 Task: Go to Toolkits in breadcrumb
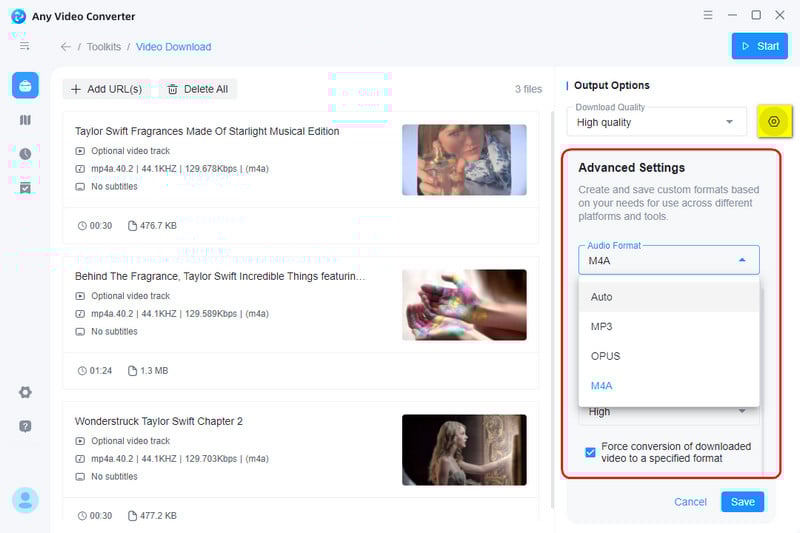[x=104, y=47]
